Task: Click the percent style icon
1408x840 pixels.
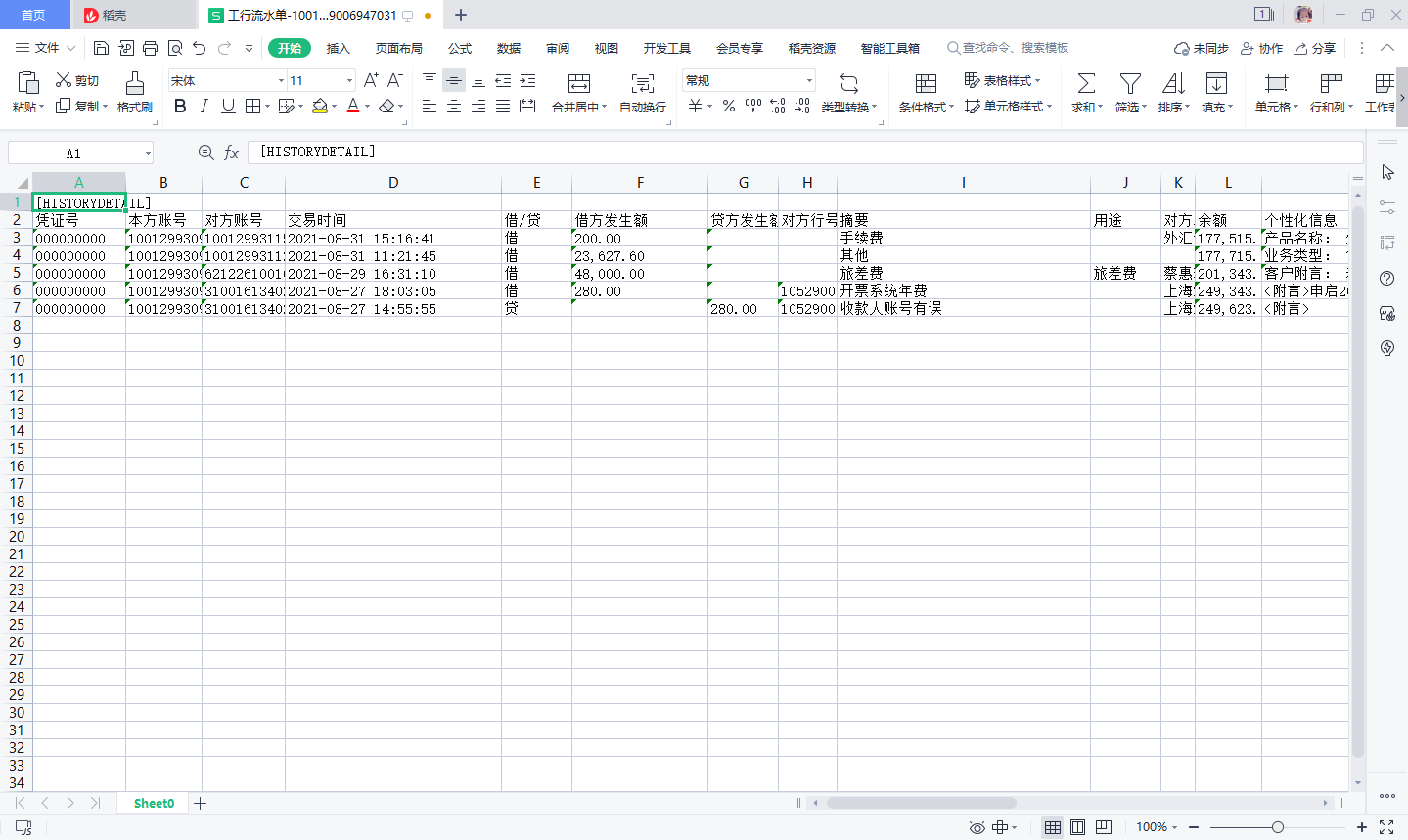Action: (x=729, y=107)
